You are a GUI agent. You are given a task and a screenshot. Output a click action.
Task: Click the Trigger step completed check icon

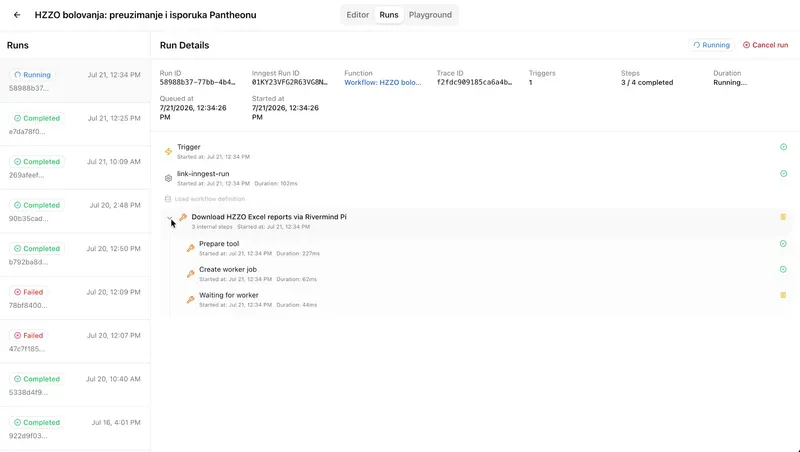pos(783,147)
